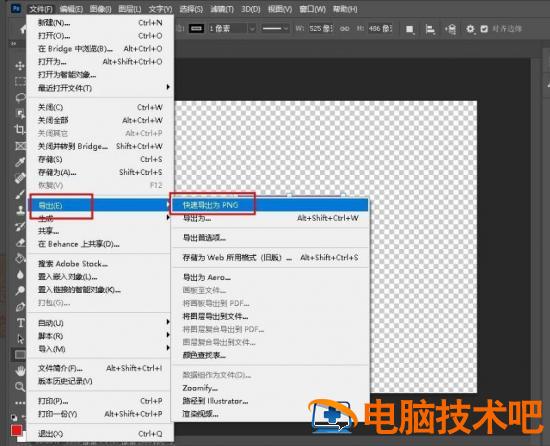This screenshot has width=550, height=446.
Task: Open the 图像(I) menu
Action: pos(100,9)
